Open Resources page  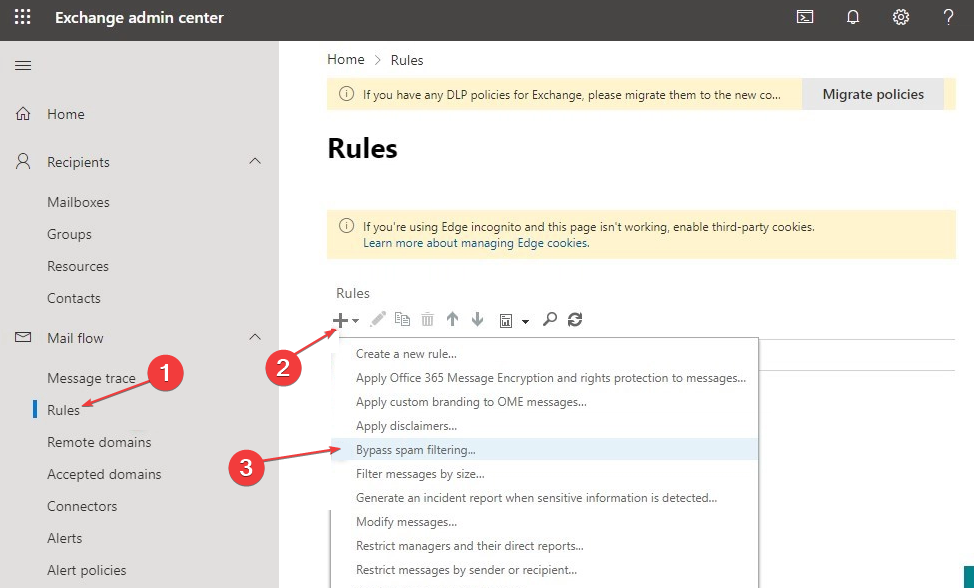click(78, 266)
